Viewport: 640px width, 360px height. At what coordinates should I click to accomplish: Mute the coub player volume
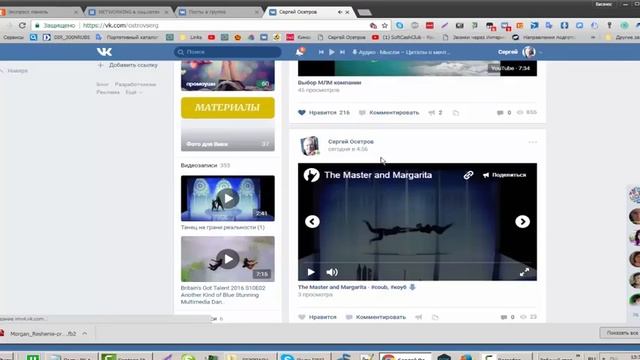click(332, 272)
